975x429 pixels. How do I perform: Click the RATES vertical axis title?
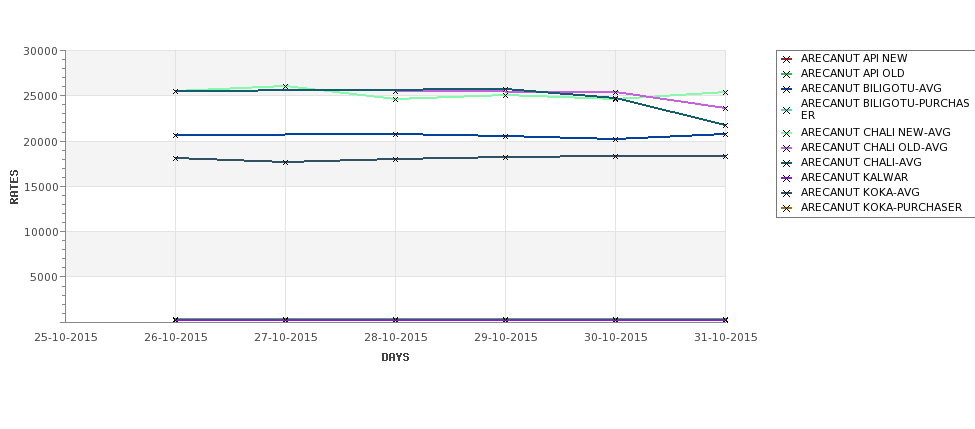pyautogui.click(x=14, y=187)
